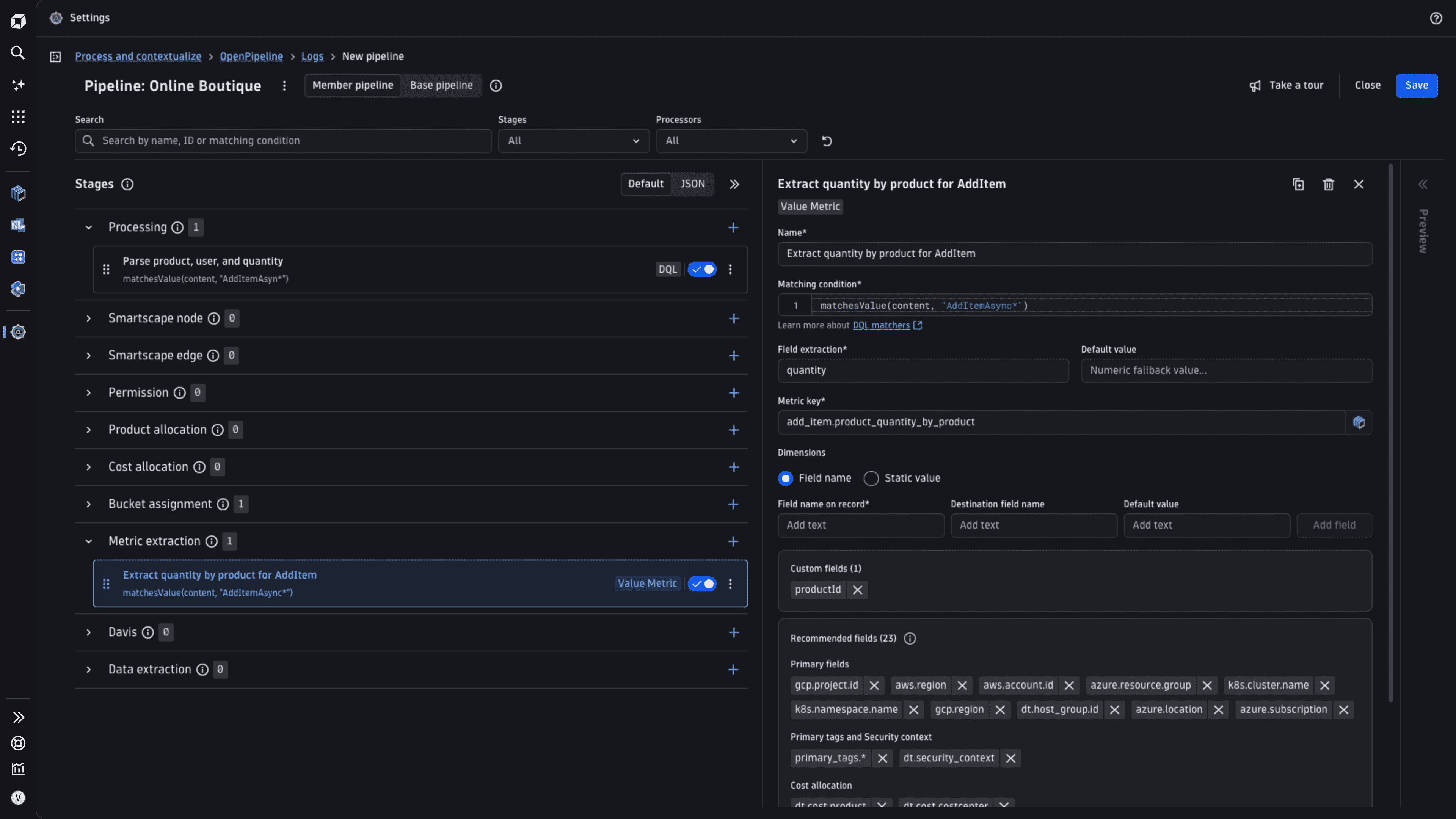
Task: Toggle Parse product, user, and quantity processor
Action: pos(702,269)
